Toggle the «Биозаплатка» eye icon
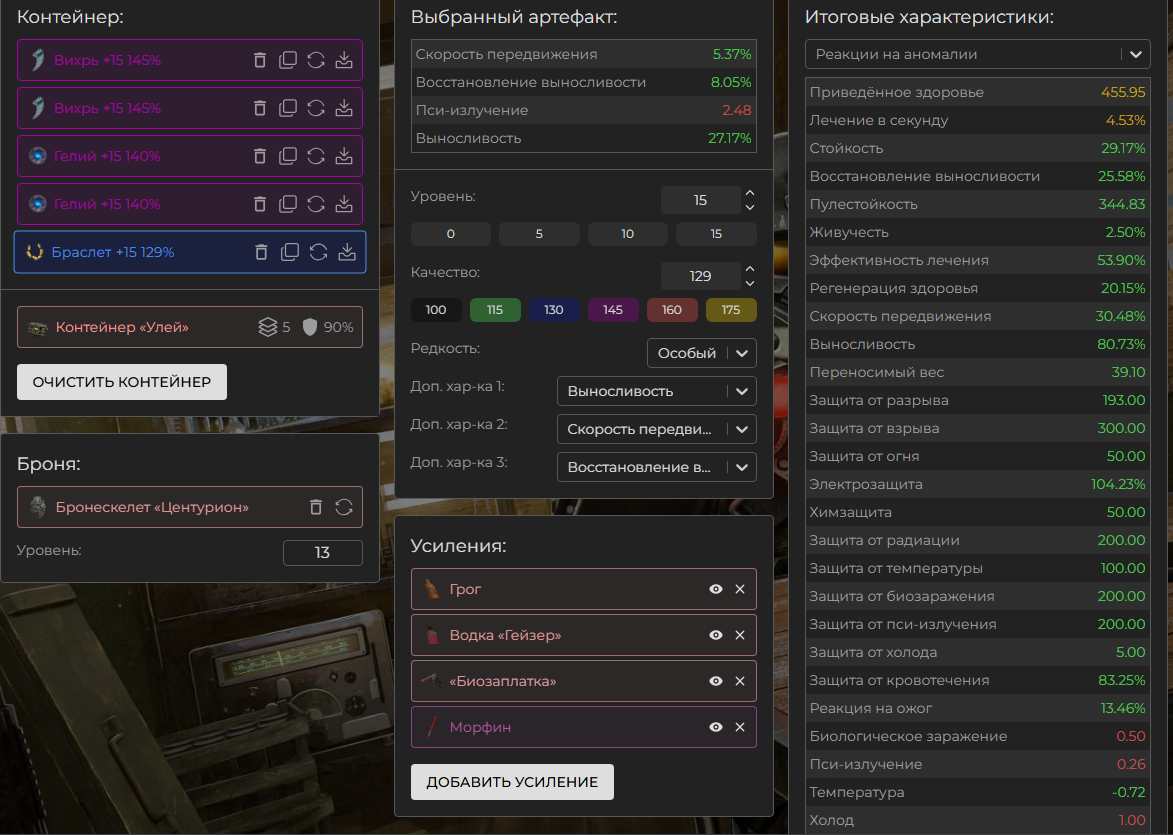Viewport: 1173px width, 835px height. tap(716, 681)
